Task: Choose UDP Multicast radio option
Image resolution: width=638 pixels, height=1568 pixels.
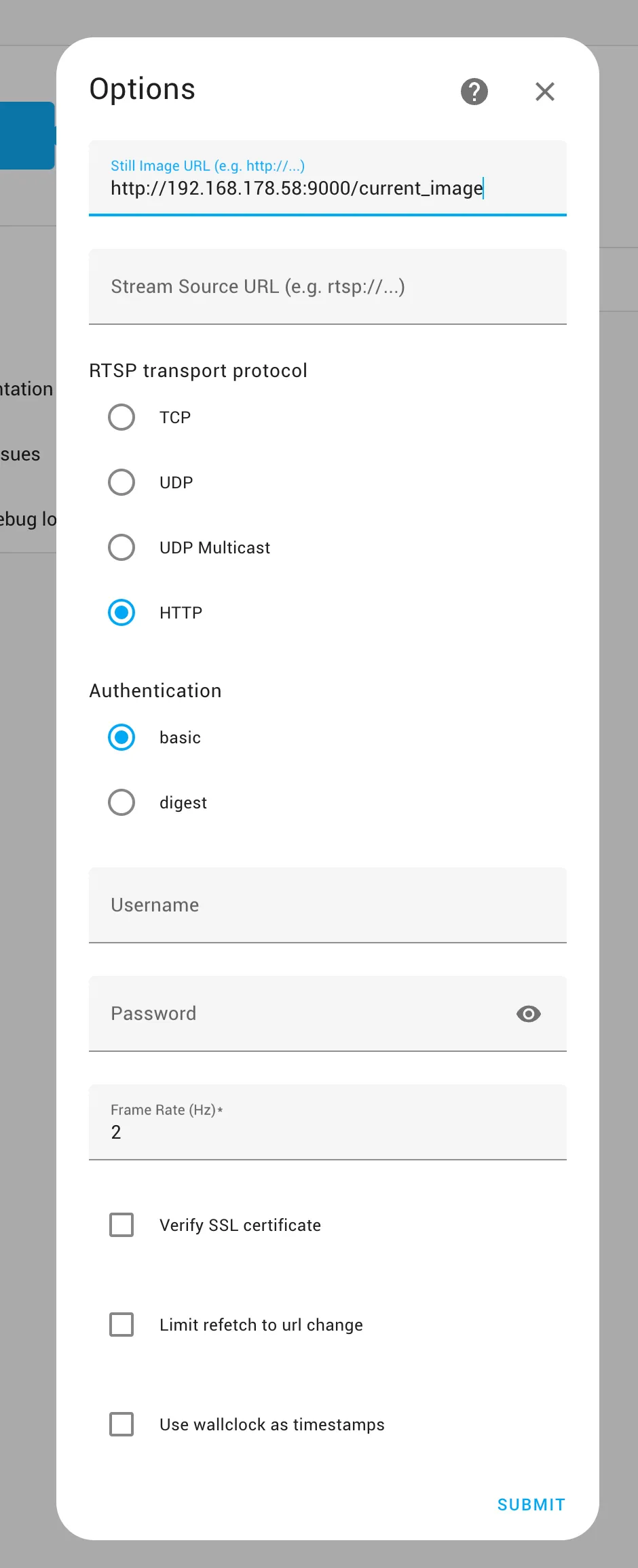Action: (x=121, y=547)
